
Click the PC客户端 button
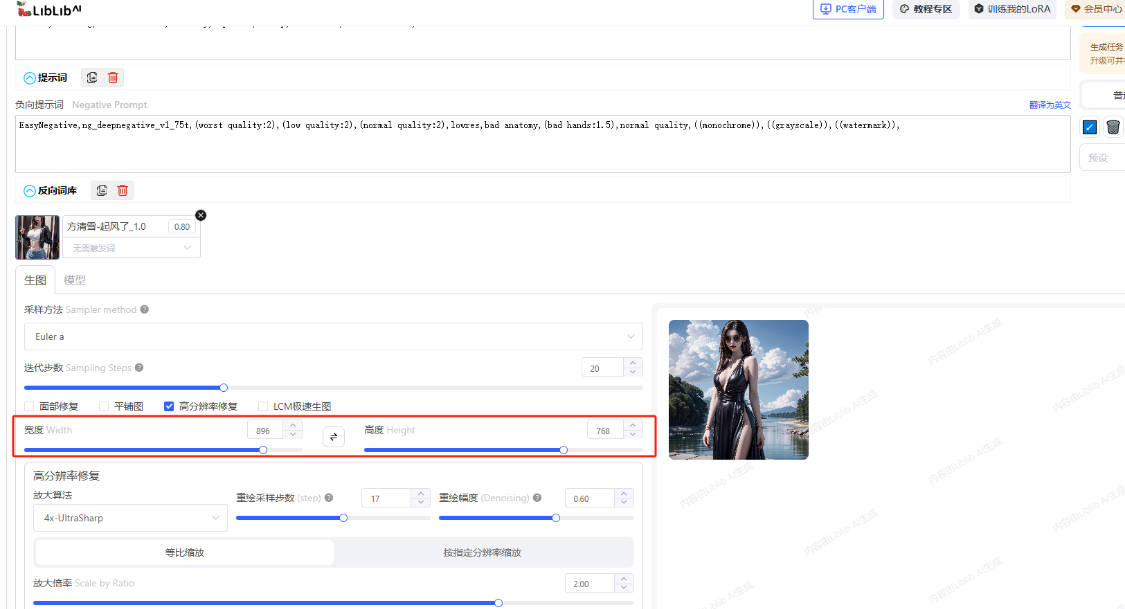coord(847,9)
